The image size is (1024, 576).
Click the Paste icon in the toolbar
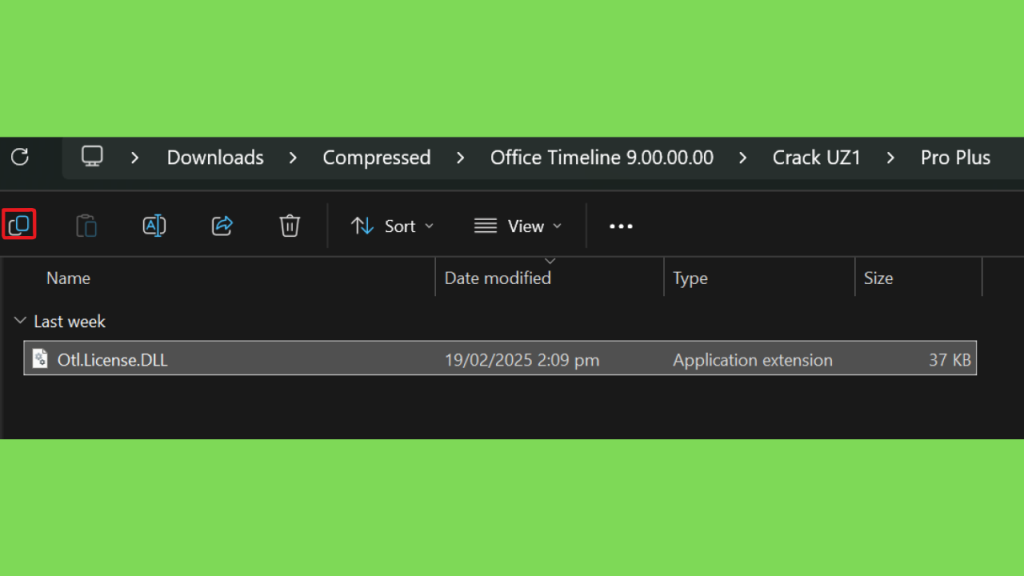click(x=86, y=225)
